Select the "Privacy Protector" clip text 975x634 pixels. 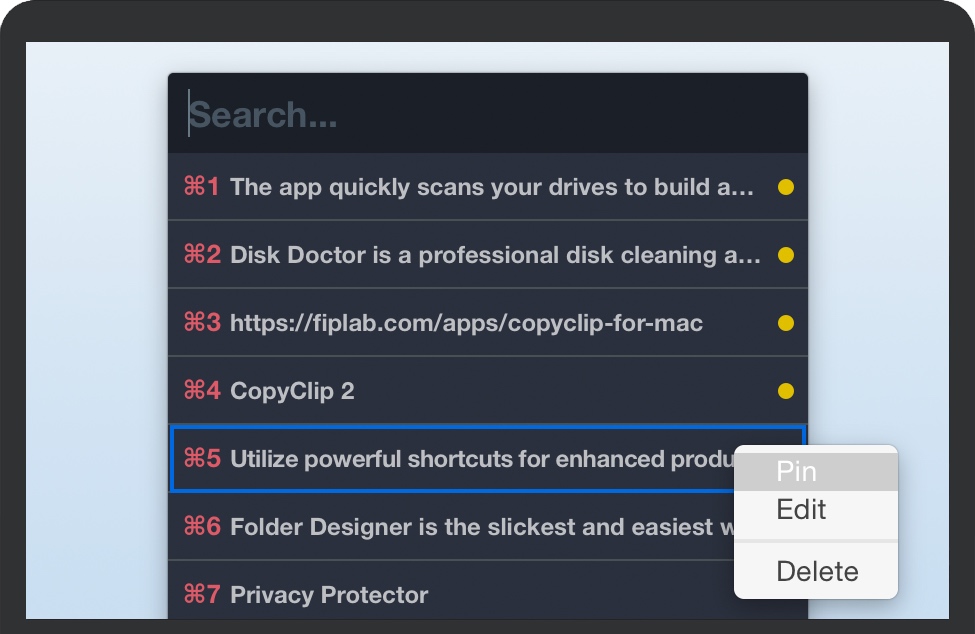click(329, 595)
